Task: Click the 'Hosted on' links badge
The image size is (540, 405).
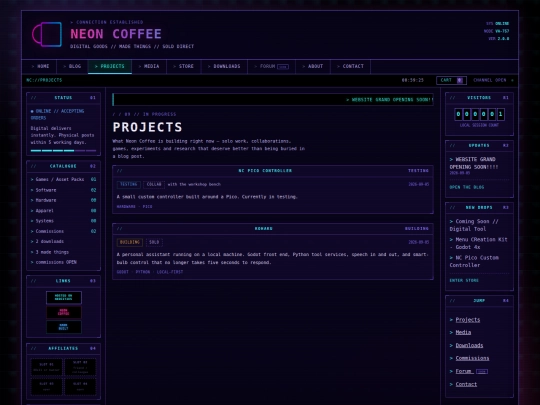Action: pyautogui.click(x=64, y=298)
